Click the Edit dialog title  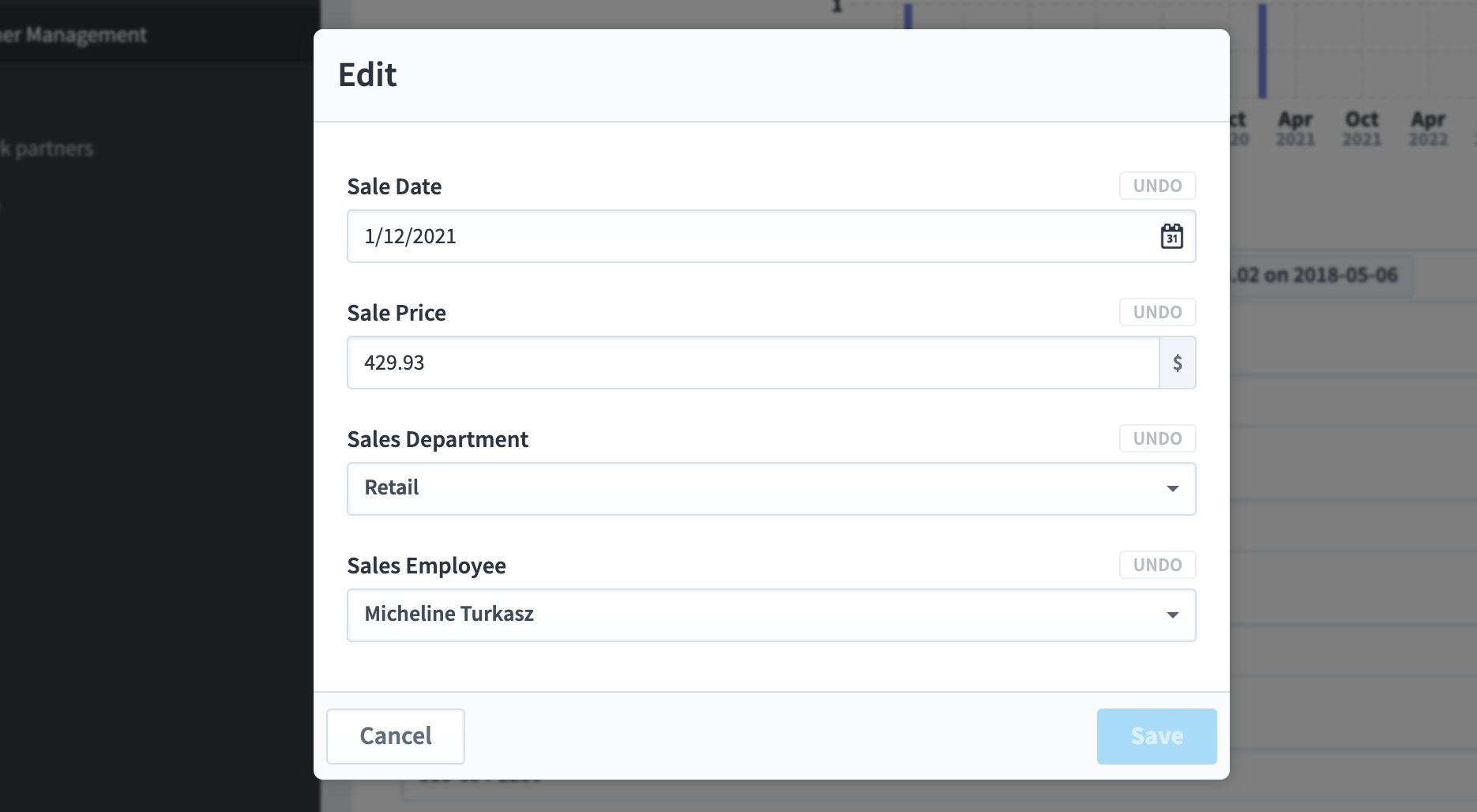click(367, 75)
